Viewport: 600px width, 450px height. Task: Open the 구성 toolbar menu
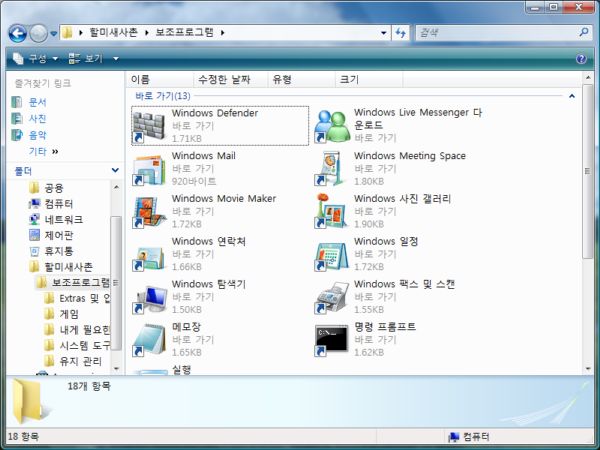(x=35, y=59)
